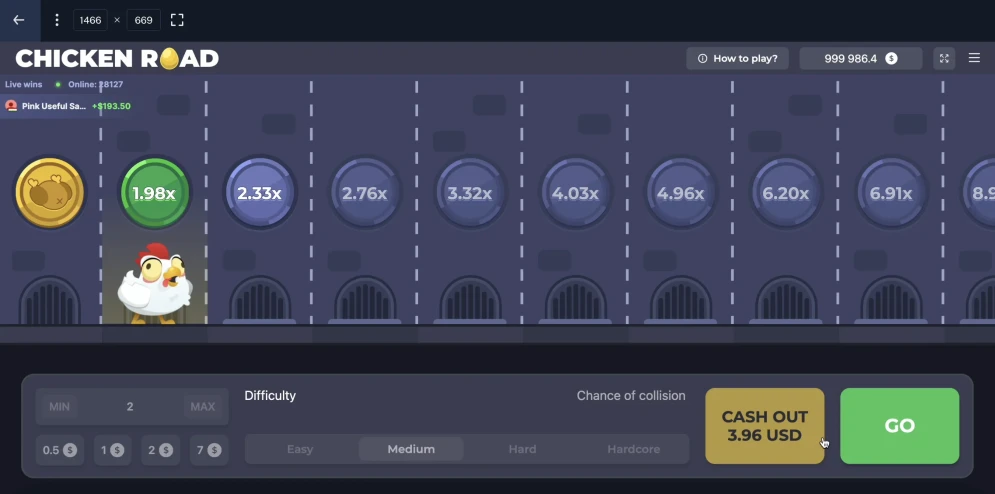Click the white chicken character

coord(153,283)
